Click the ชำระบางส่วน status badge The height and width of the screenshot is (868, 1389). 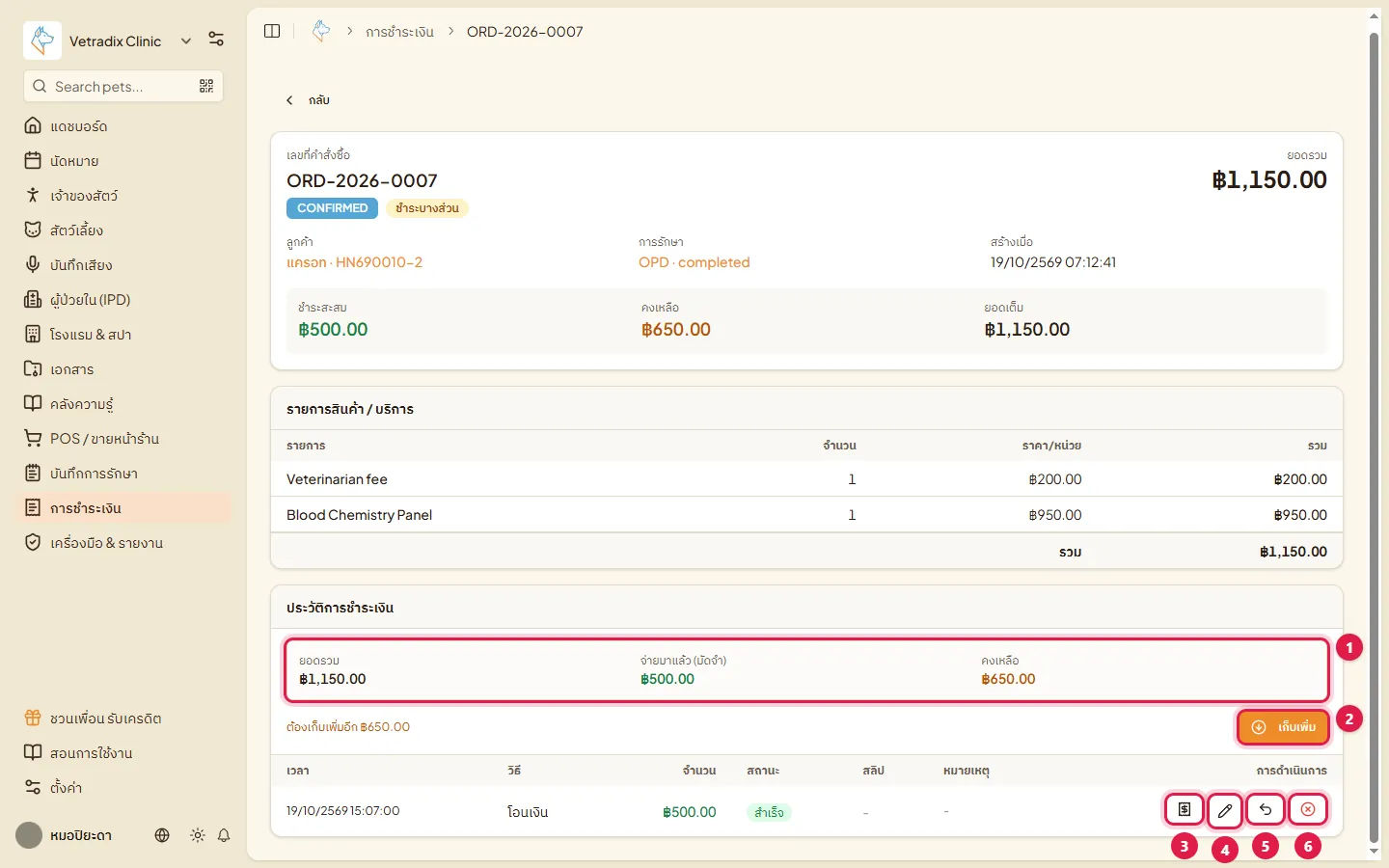click(x=427, y=208)
